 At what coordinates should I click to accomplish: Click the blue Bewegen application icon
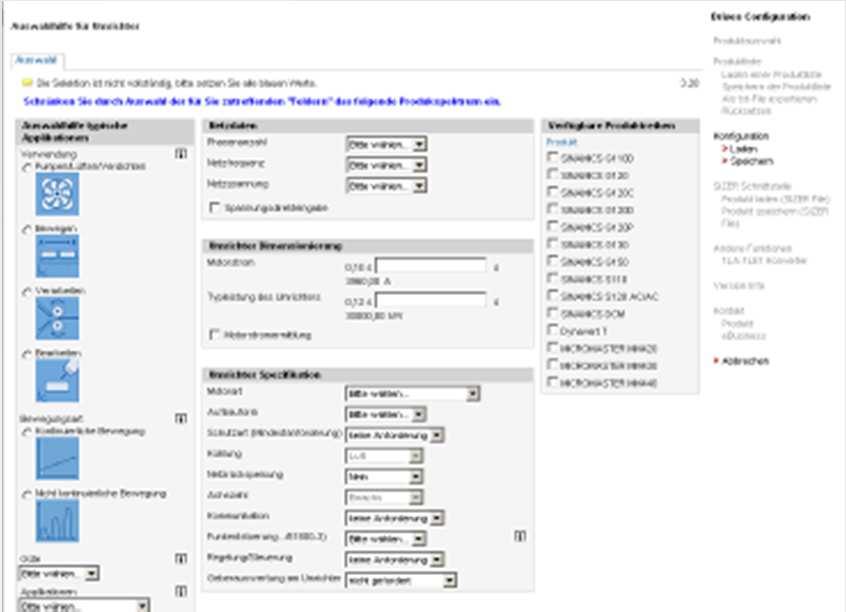click(x=57, y=256)
